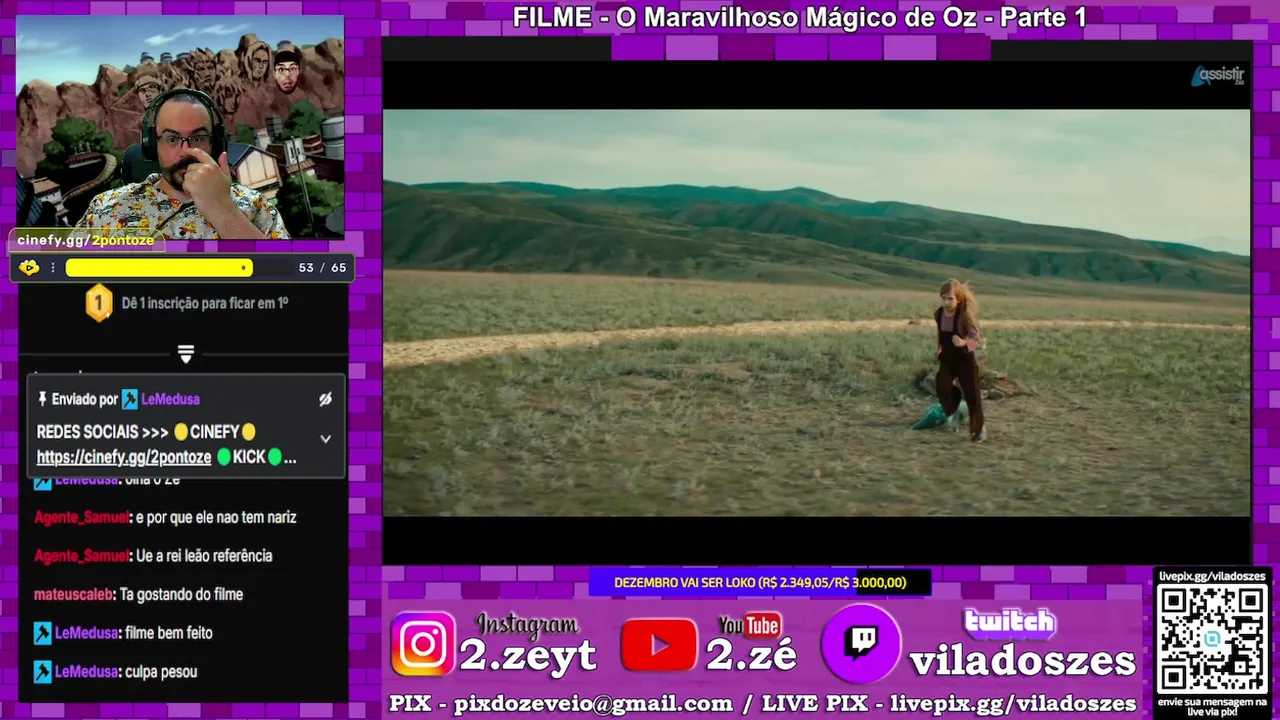Click the livepix QR code
Viewport: 1280px width, 720px height.
pyautogui.click(x=1213, y=638)
